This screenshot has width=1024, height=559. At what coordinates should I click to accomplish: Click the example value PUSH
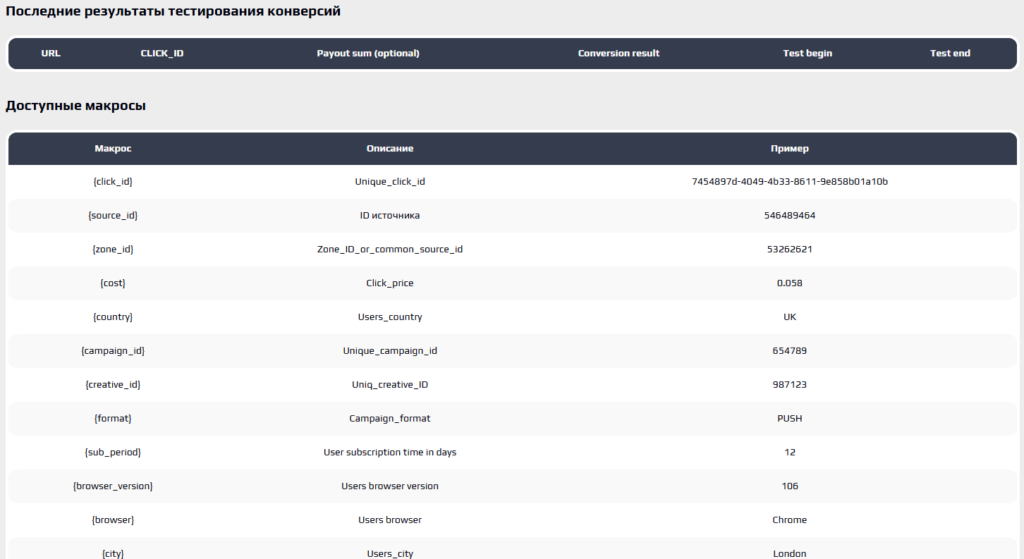(790, 419)
